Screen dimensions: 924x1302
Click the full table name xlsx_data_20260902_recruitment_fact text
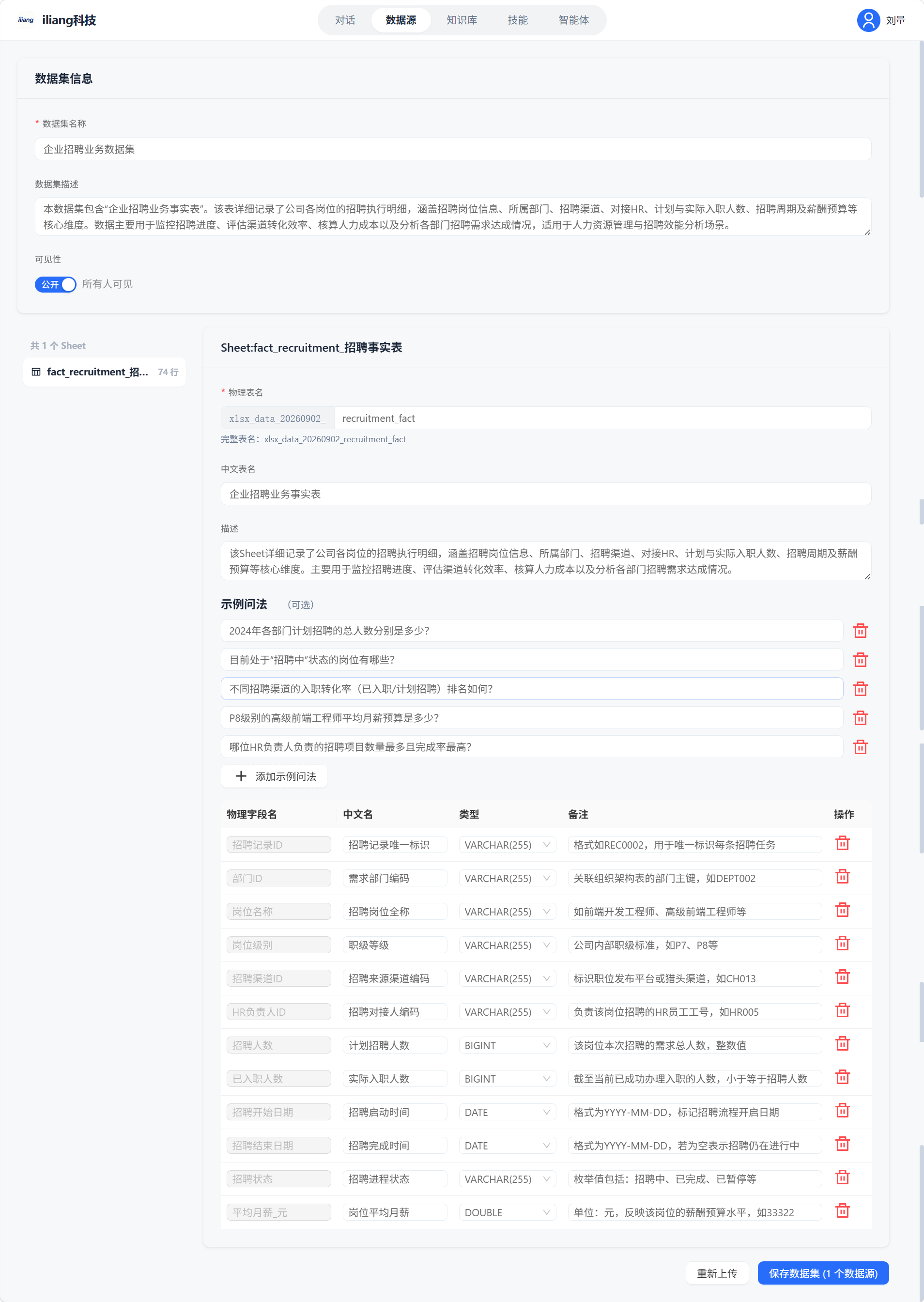pyautogui.click(x=335, y=439)
